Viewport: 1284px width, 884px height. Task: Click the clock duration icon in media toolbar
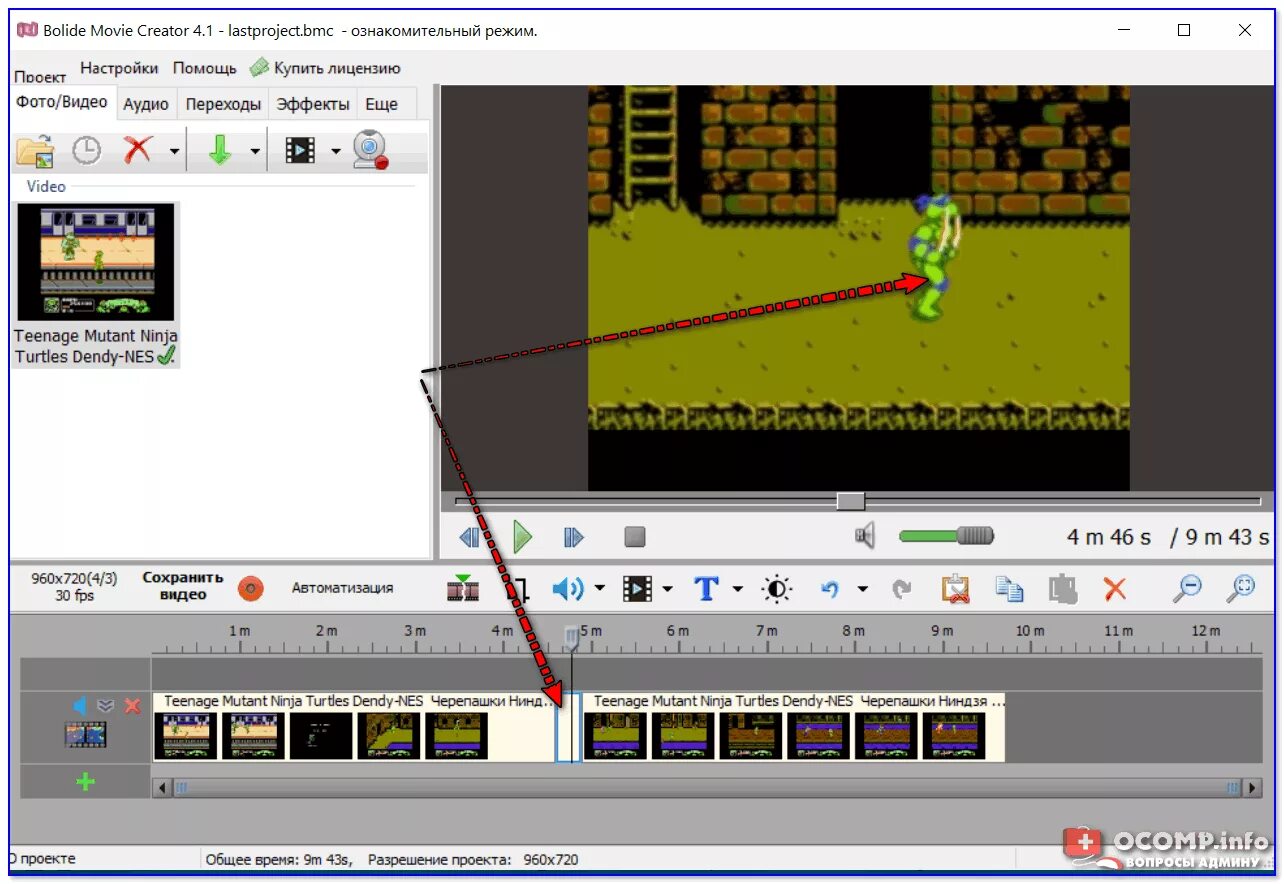click(87, 150)
